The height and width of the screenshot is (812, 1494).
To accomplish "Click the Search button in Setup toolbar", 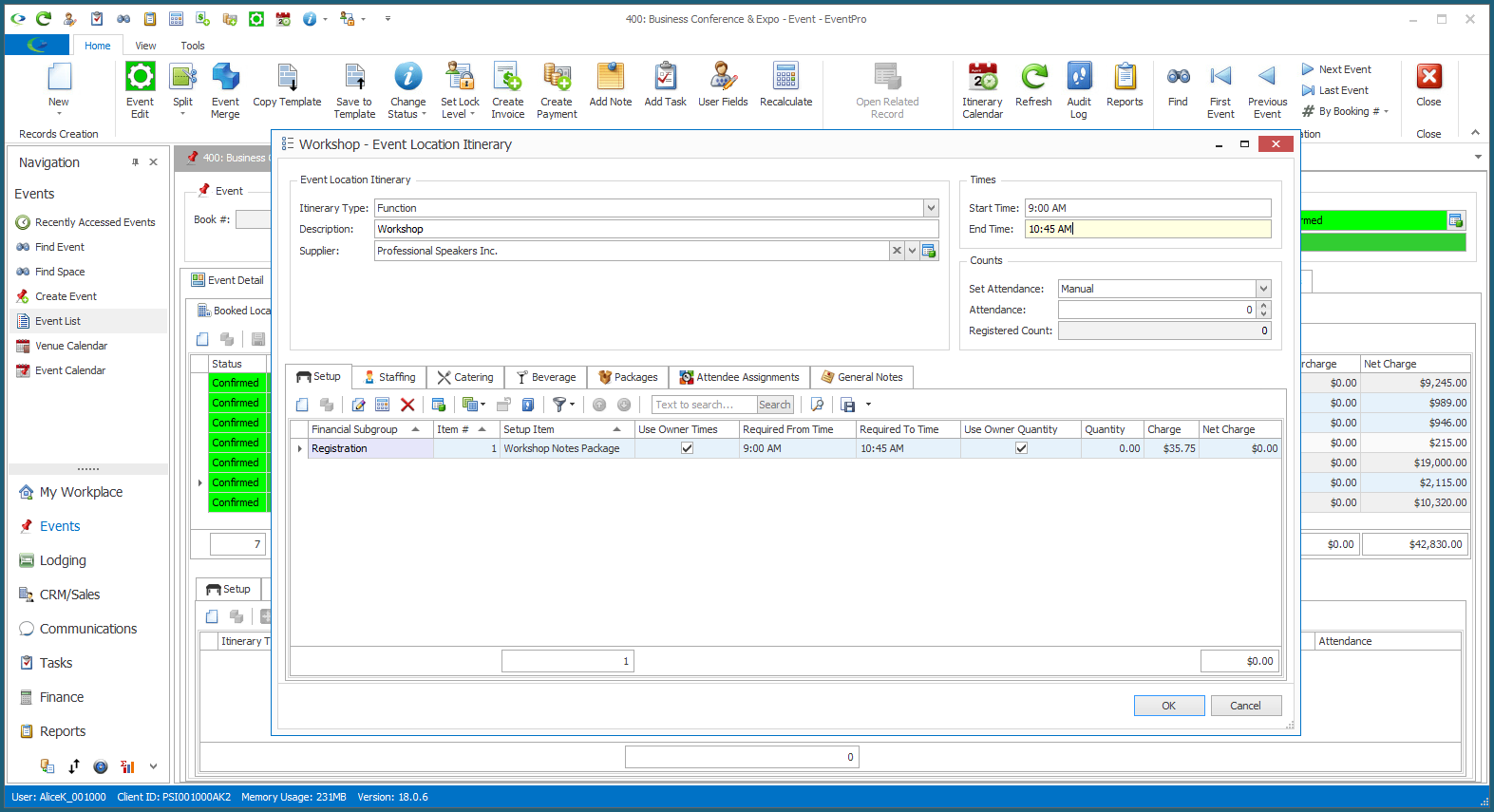I will 774,405.
